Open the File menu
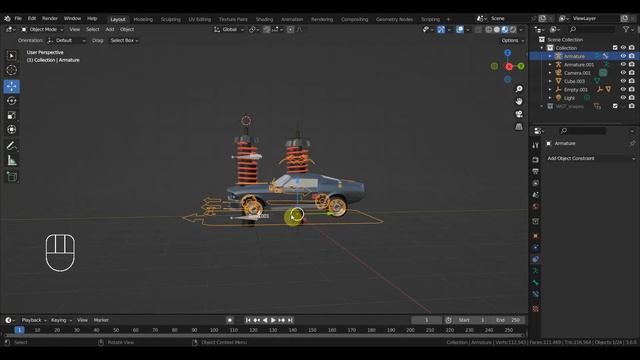The image size is (640, 360). coord(18,19)
